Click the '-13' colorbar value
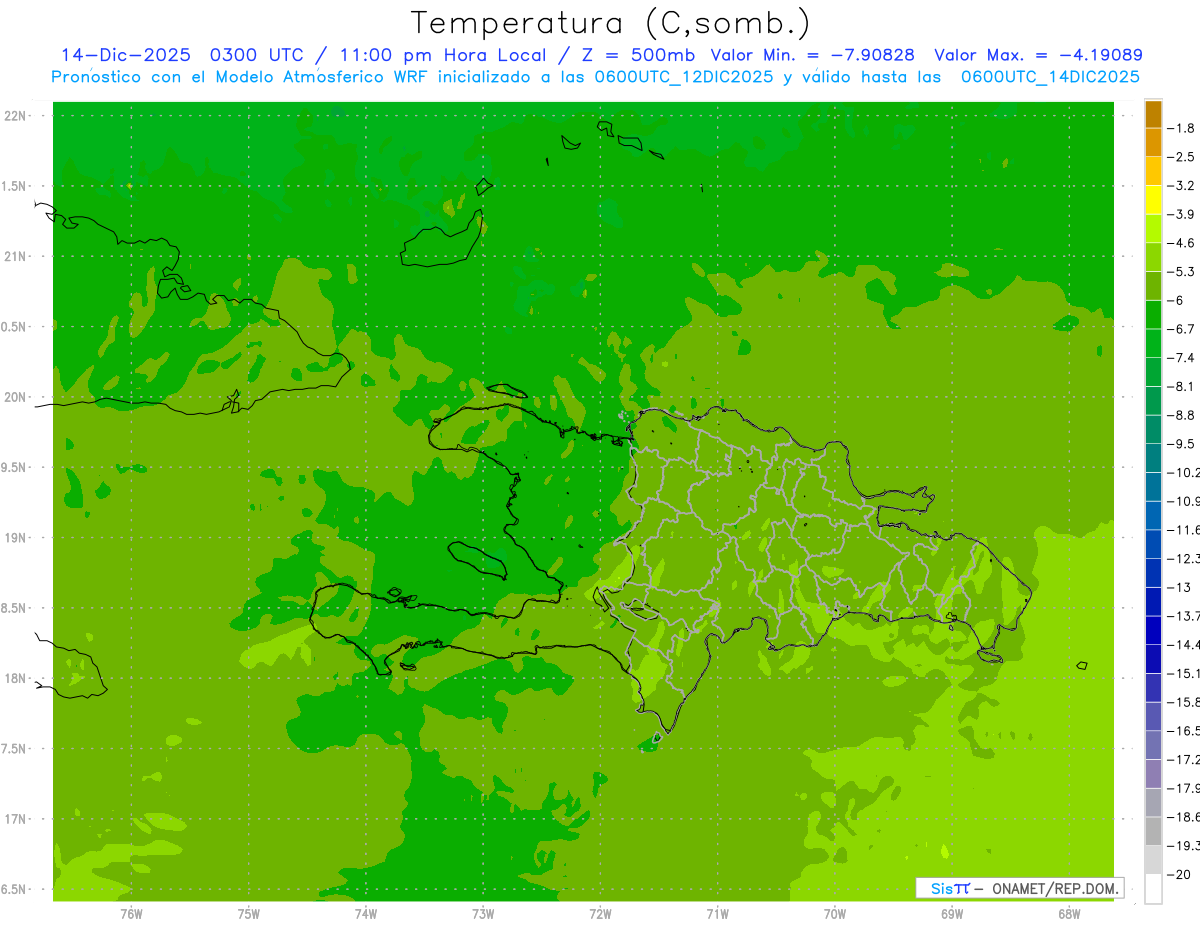1200x927 pixels. [1178, 587]
